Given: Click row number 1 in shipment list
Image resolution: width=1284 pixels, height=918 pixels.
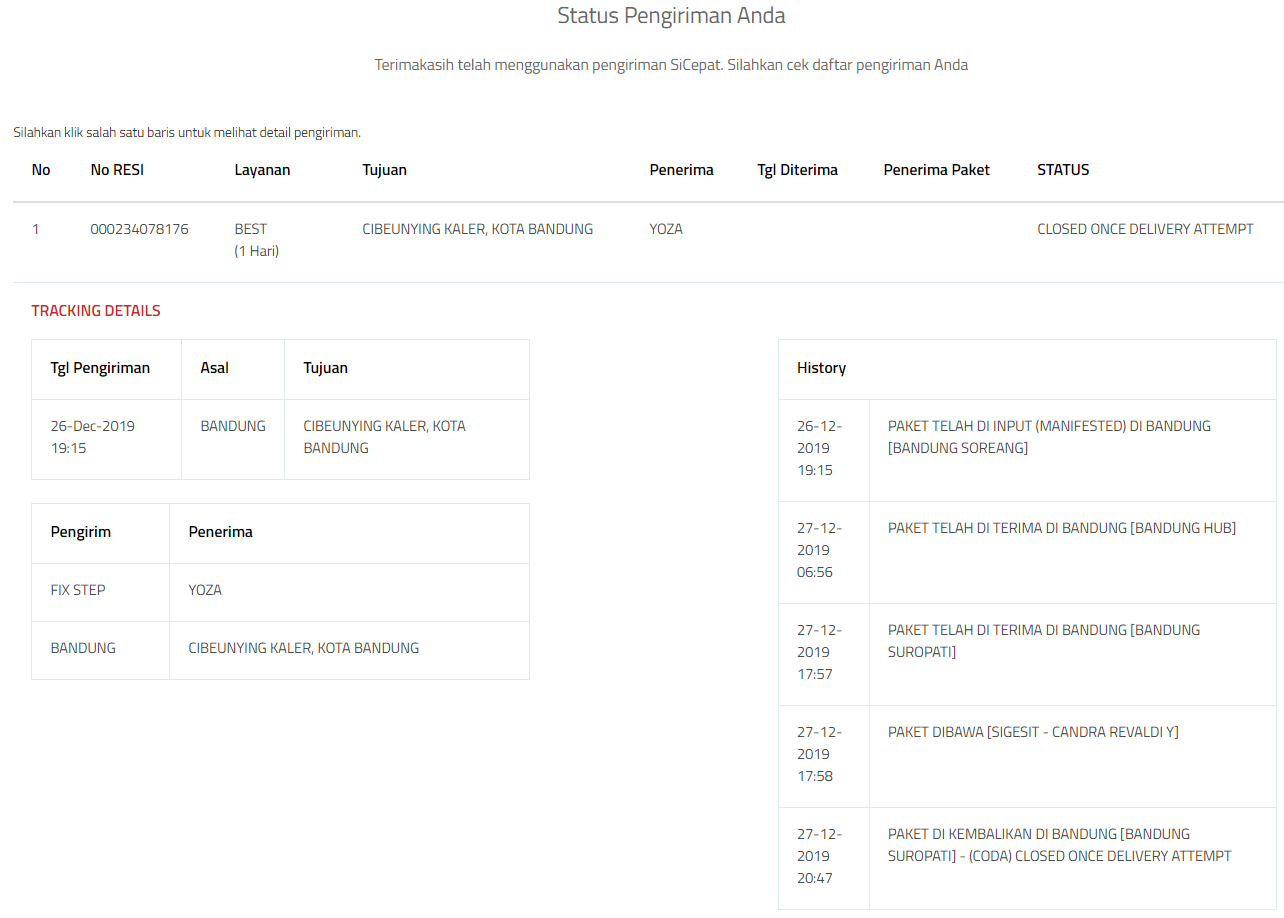Looking at the screenshot, I should (x=36, y=229).
